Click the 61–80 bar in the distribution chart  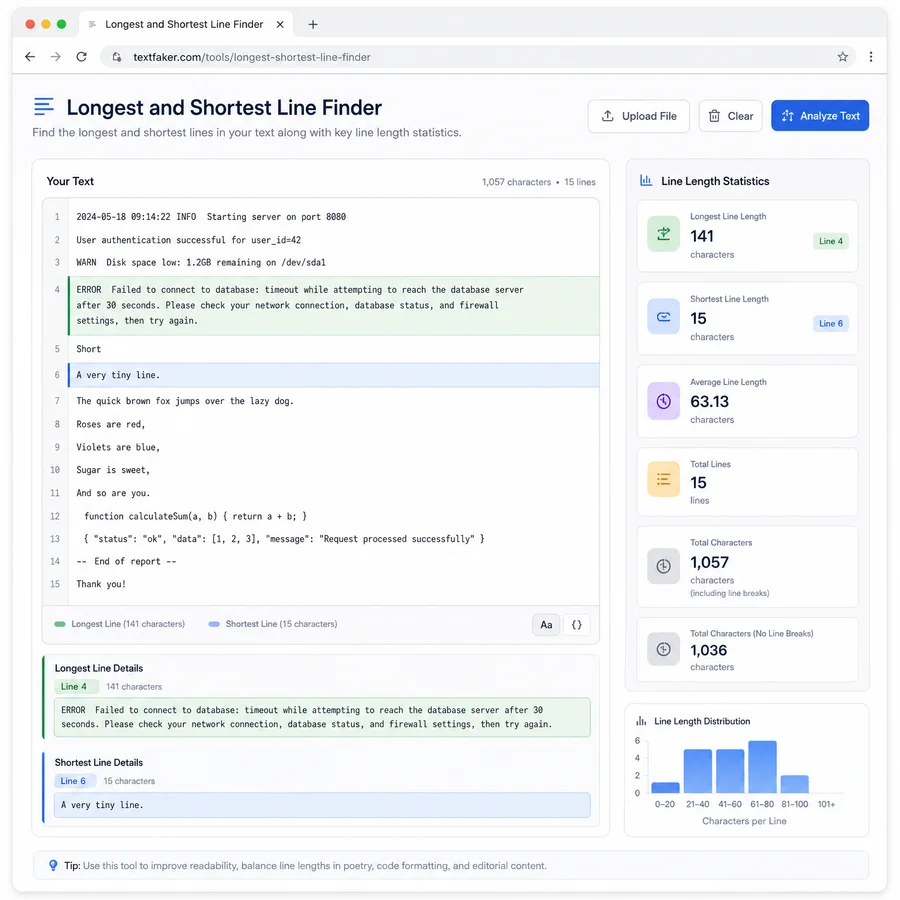click(x=762, y=767)
